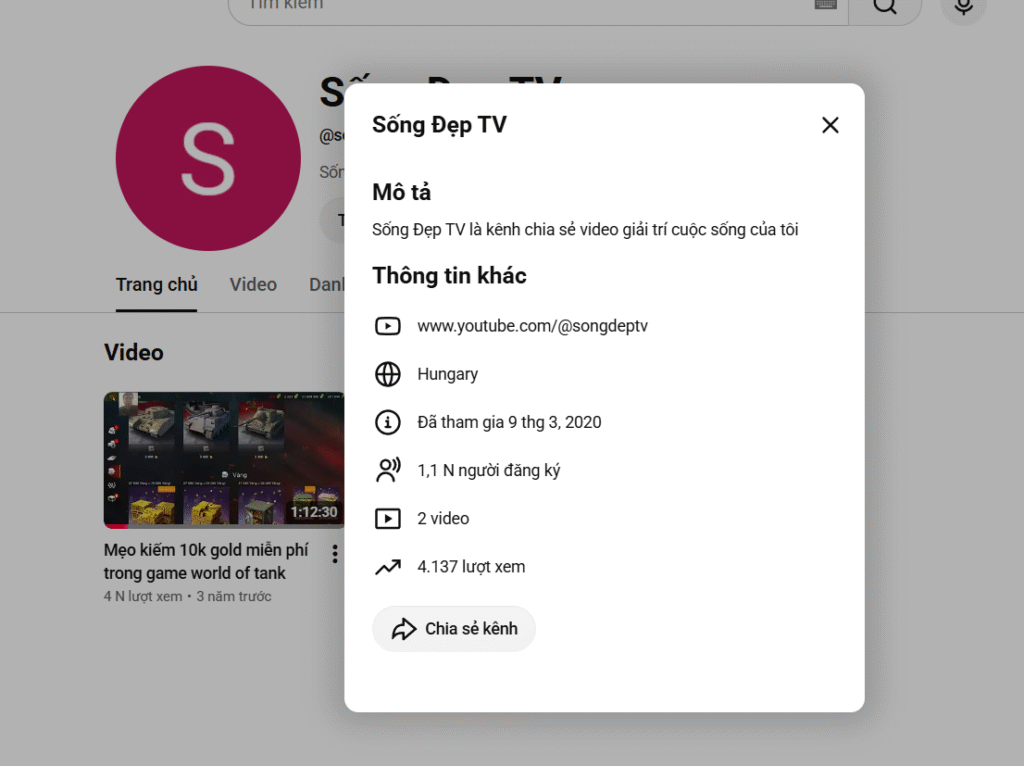Screen dimensions: 1024x766
Task: Open the www.youtube.com/@songdeptv channel link
Action: pos(532,325)
